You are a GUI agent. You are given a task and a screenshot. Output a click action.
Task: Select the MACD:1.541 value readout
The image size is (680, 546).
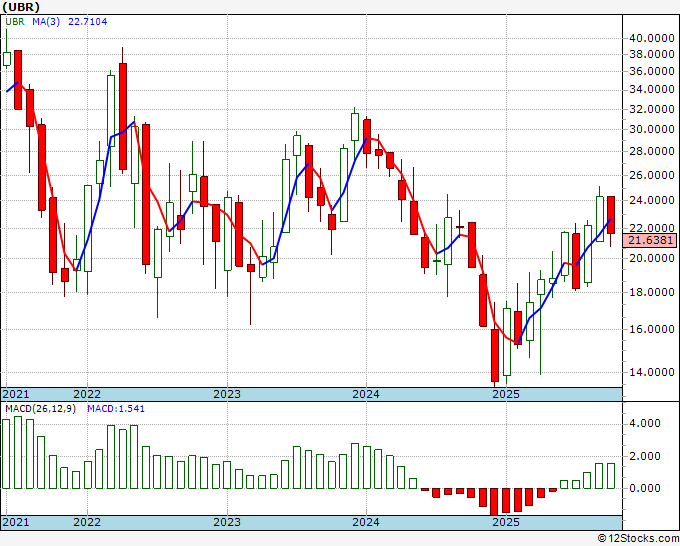pyautogui.click(x=116, y=409)
